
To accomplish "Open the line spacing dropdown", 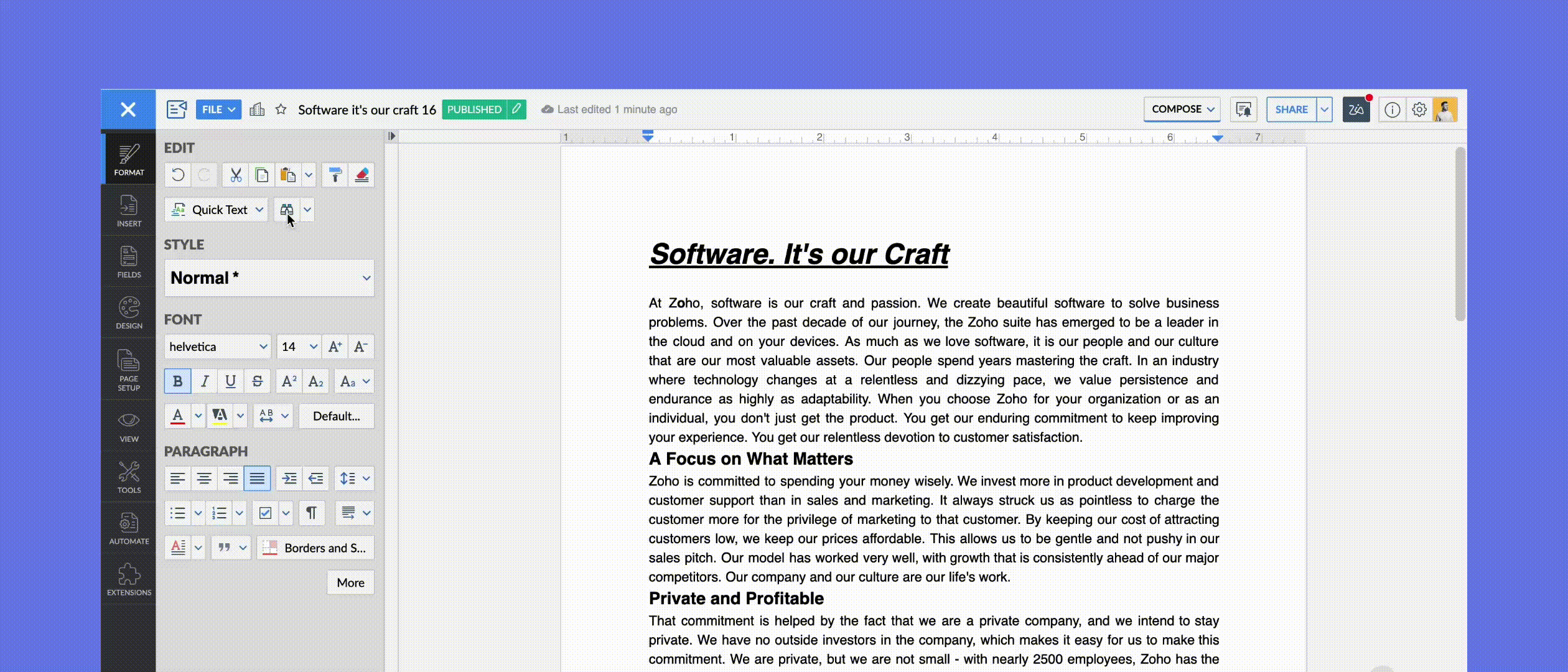I will (x=354, y=478).
